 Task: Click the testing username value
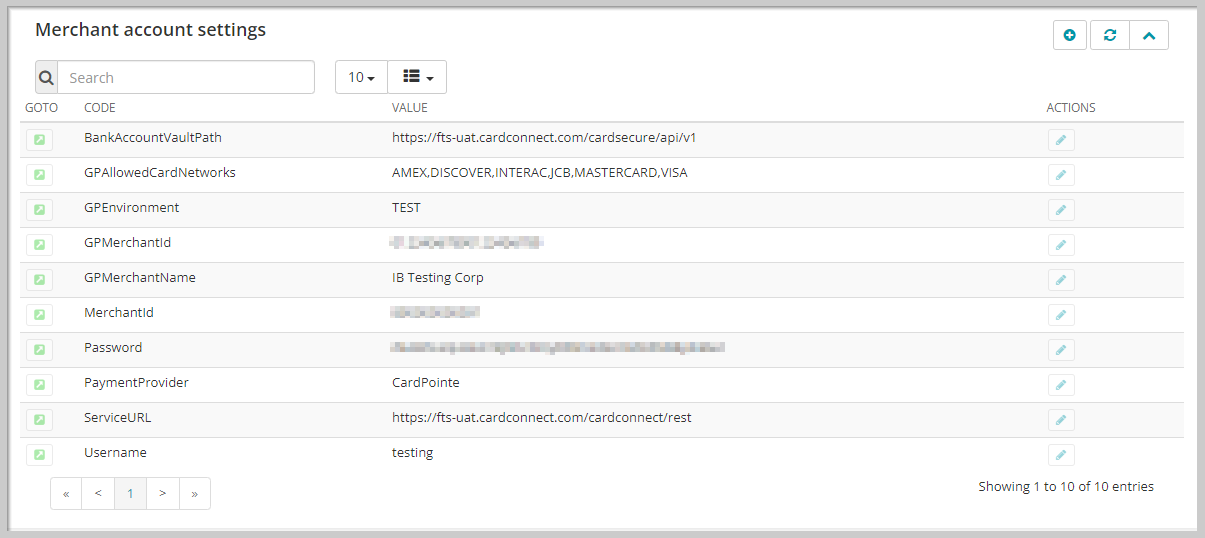412,452
